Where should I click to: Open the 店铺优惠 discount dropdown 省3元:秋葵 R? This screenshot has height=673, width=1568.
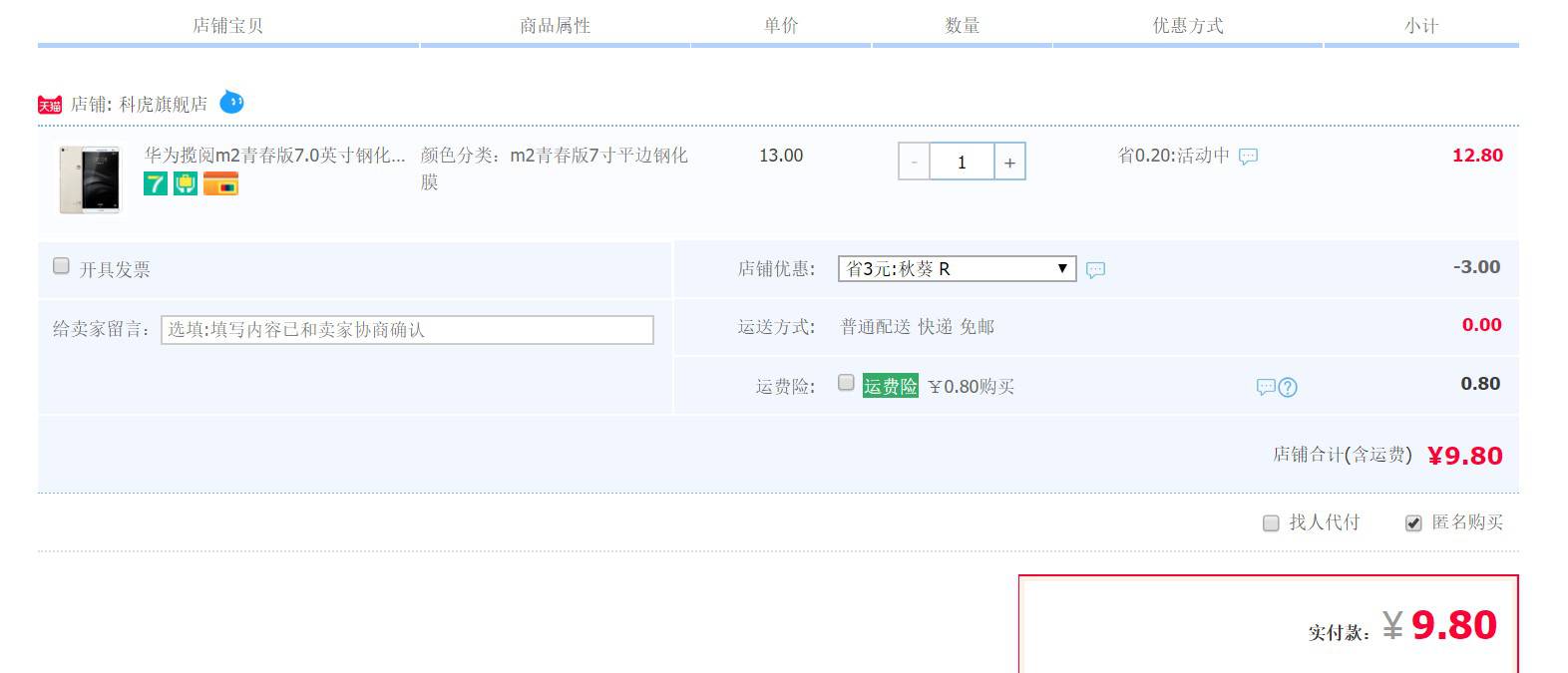957,268
